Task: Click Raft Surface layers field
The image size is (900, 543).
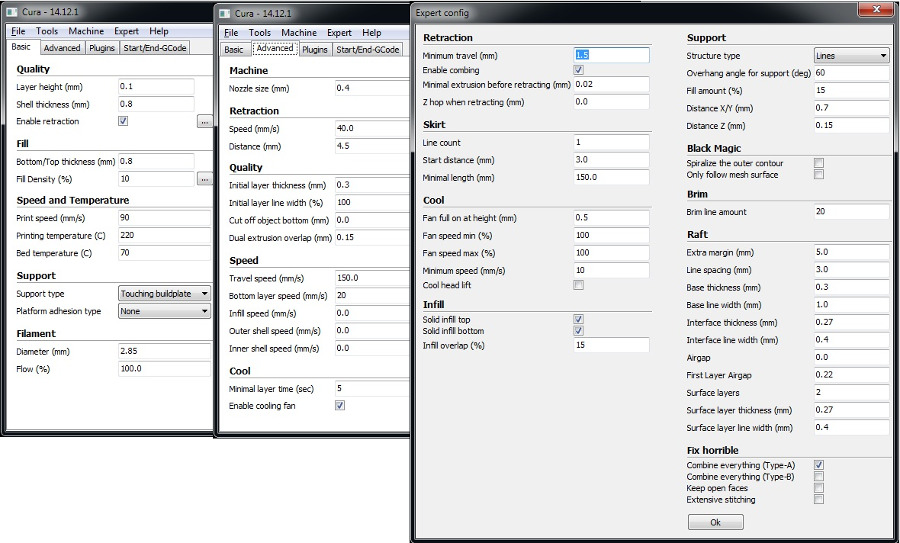Action: 851,393
